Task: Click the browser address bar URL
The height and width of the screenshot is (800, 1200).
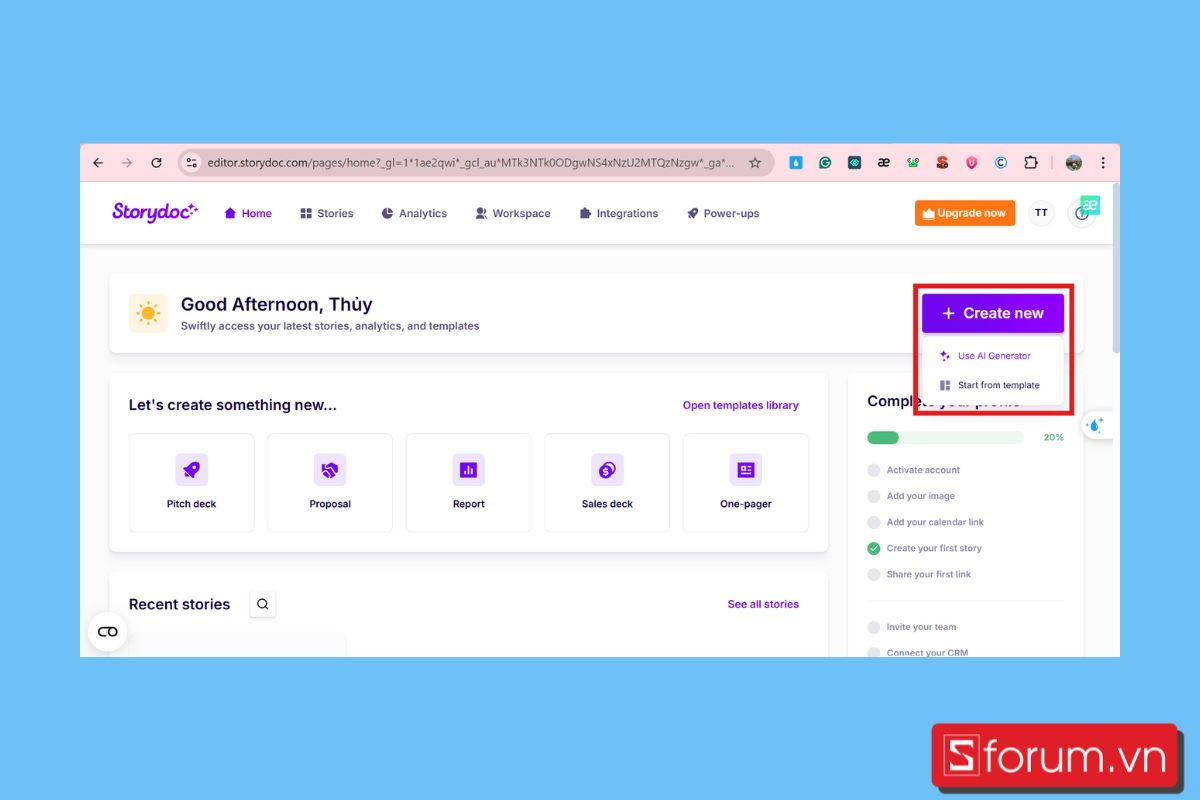Action: tap(470, 163)
